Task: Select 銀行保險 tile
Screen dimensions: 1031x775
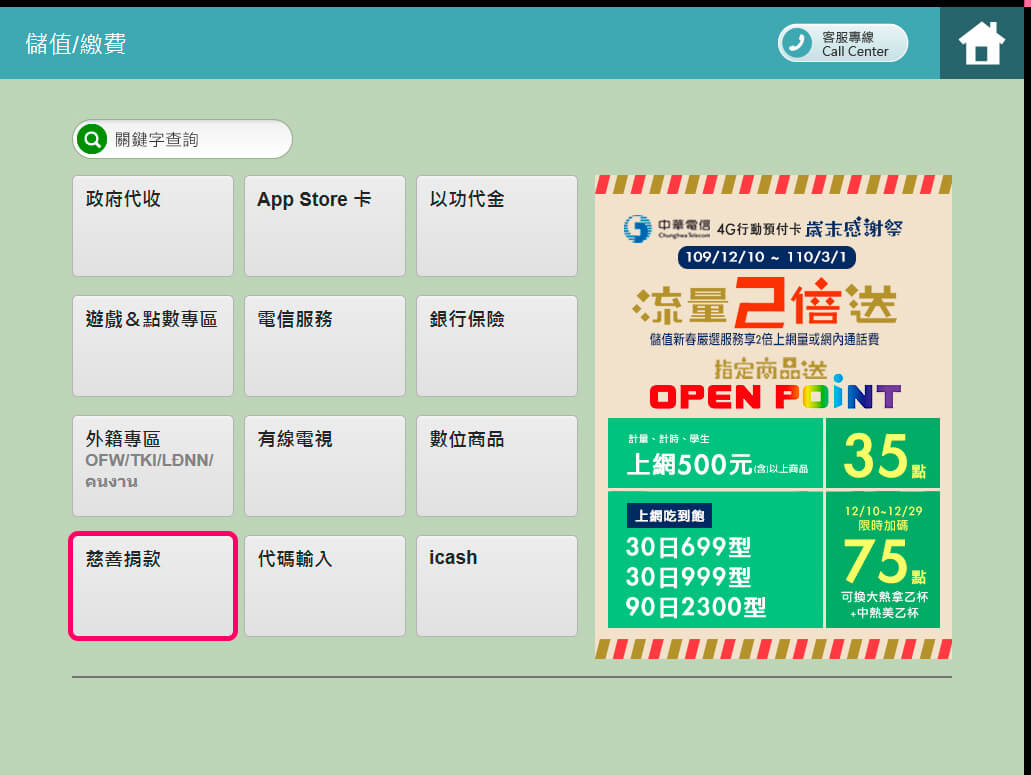Action: [x=496, y=346]
